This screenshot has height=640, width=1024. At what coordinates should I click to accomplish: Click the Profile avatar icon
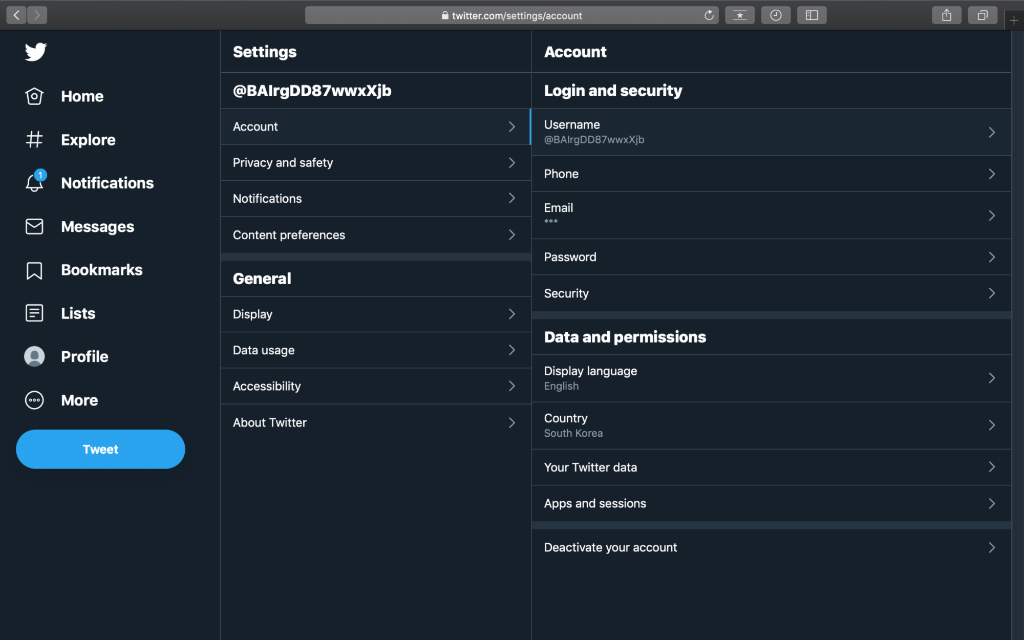[x=34, y=357]
